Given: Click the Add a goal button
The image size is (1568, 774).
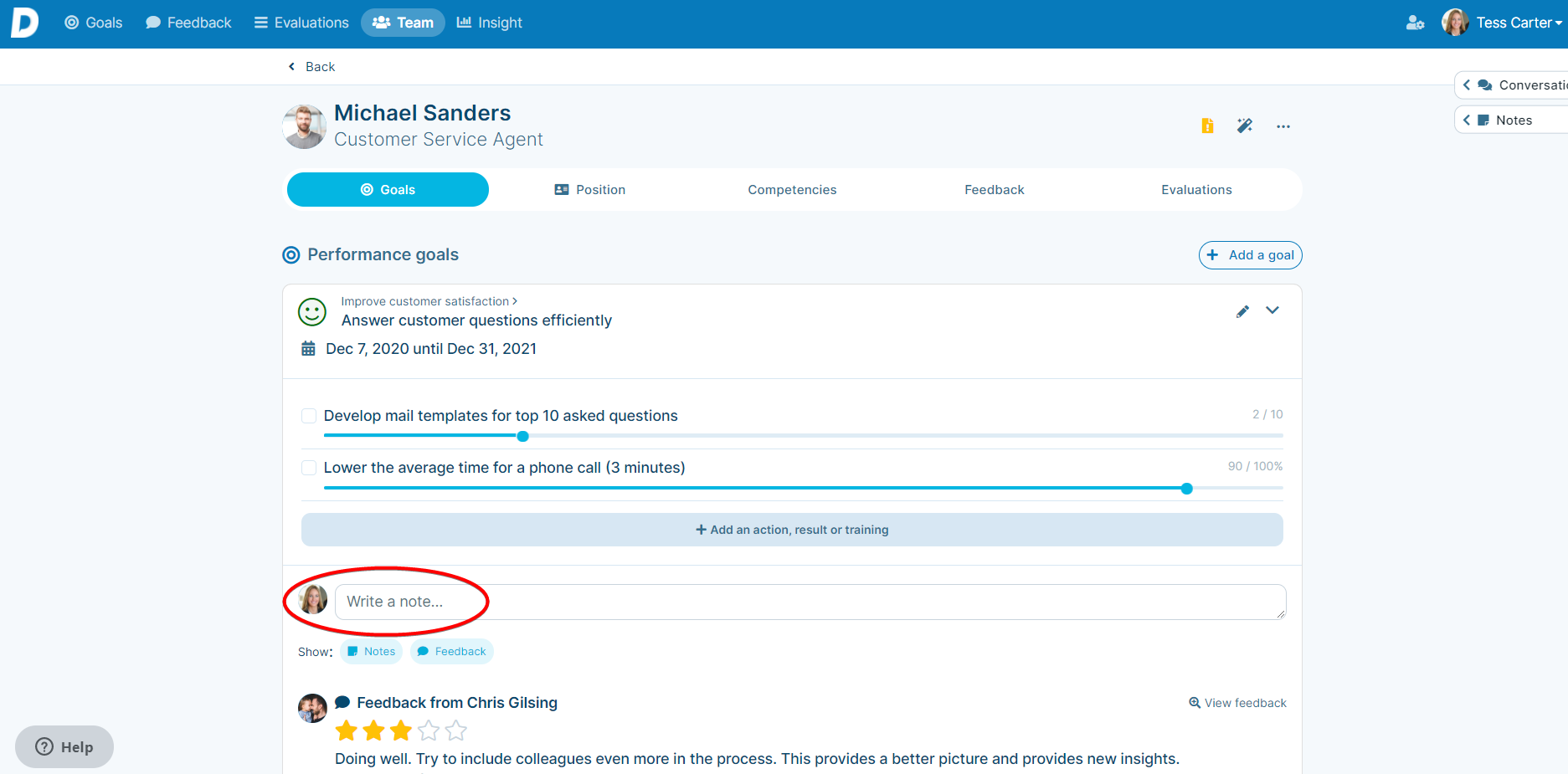Looking at the screenshot, I should click(1250, 255).
